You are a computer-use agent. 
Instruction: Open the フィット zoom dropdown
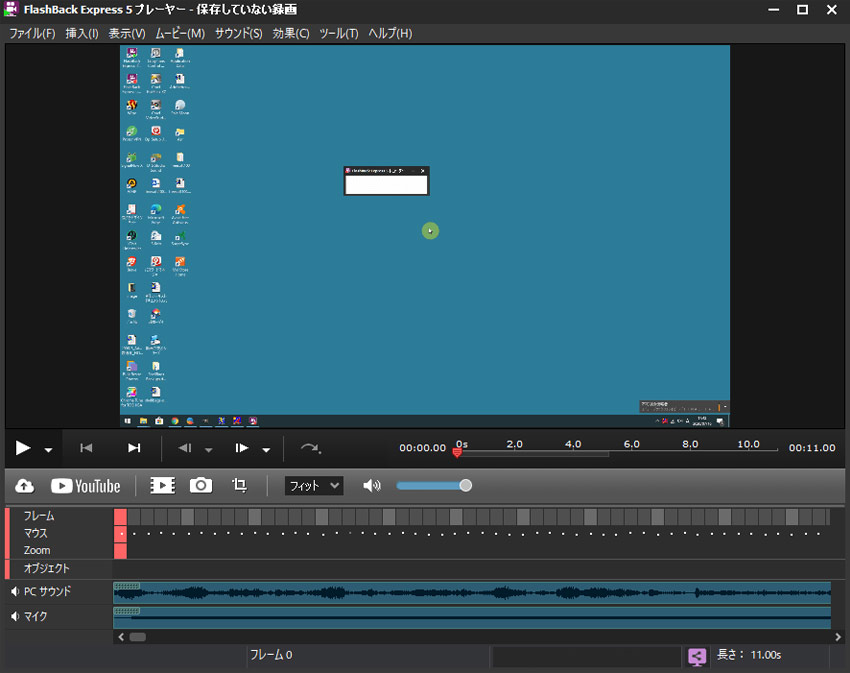314,485
